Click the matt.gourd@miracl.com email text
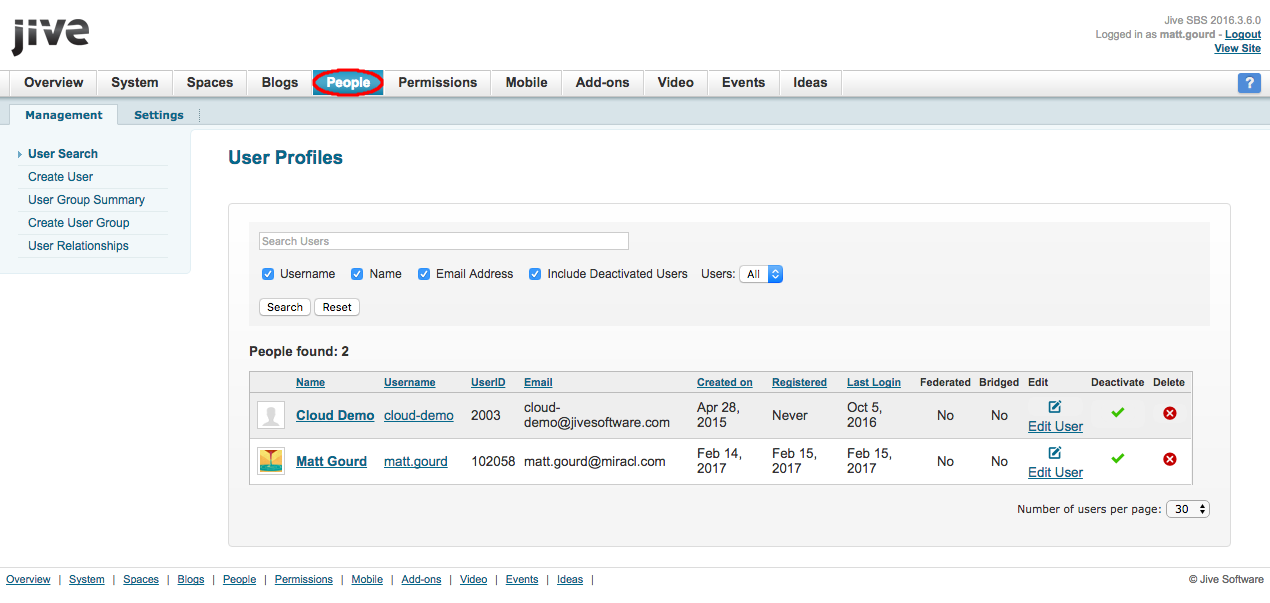The height and width of the screenshot is (603, 1270). pyautogui.click(x=595, y=461)
